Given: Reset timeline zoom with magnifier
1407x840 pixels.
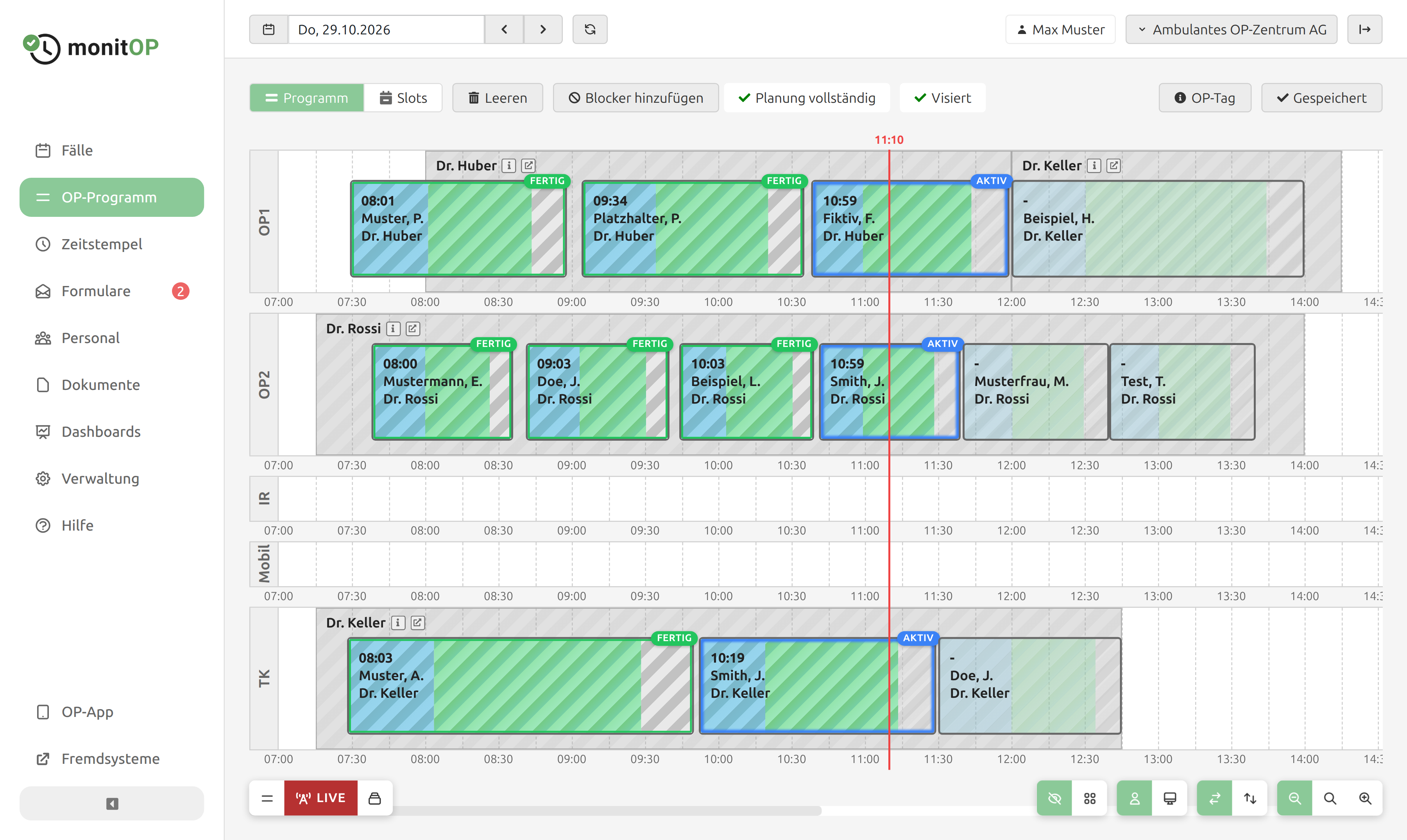Looking at the screenshot, I should pos(1330,798).
